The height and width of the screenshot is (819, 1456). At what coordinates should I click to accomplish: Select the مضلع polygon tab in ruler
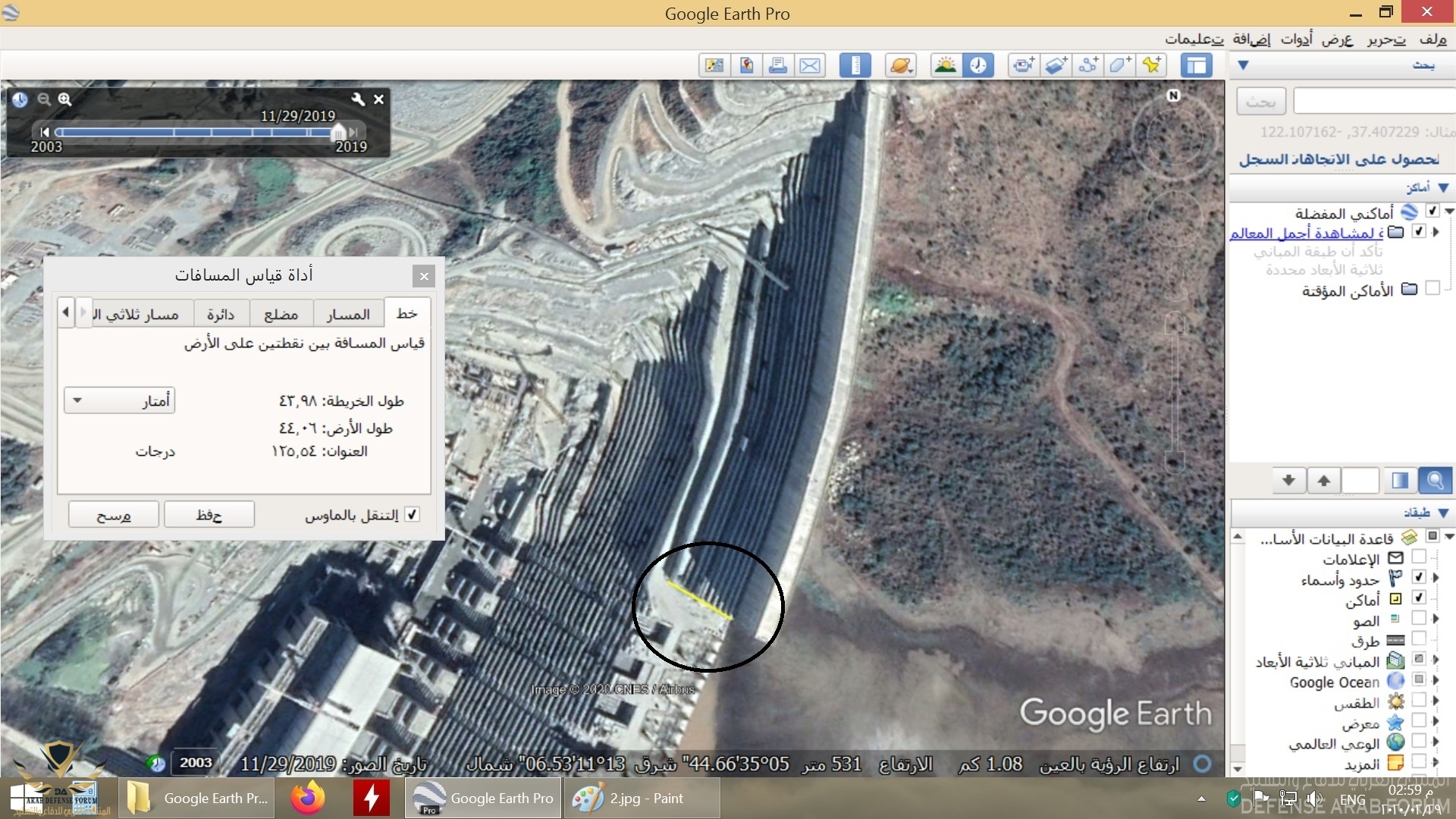click(x=281, y=314)
